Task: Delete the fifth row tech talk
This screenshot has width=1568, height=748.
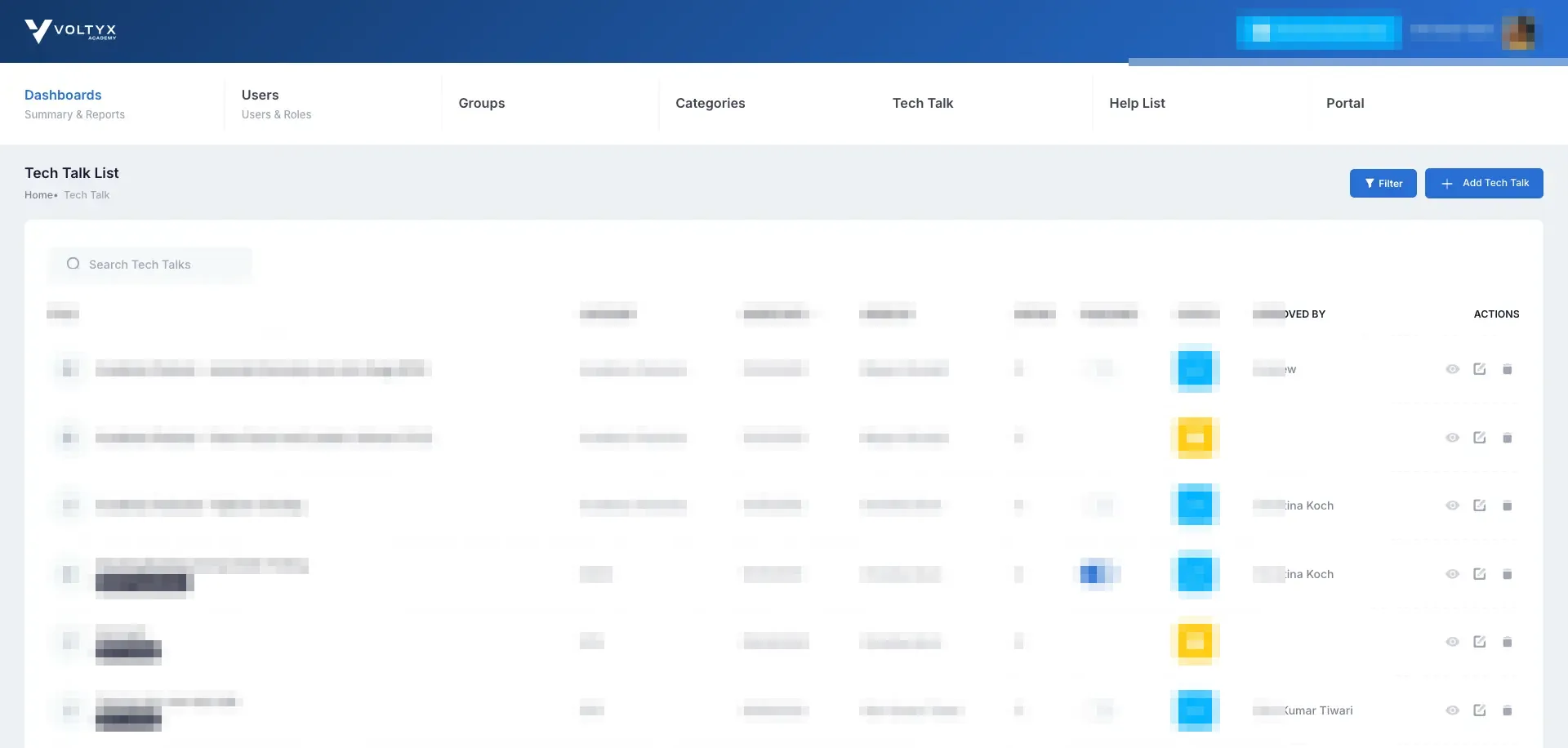Action: 1508,642
